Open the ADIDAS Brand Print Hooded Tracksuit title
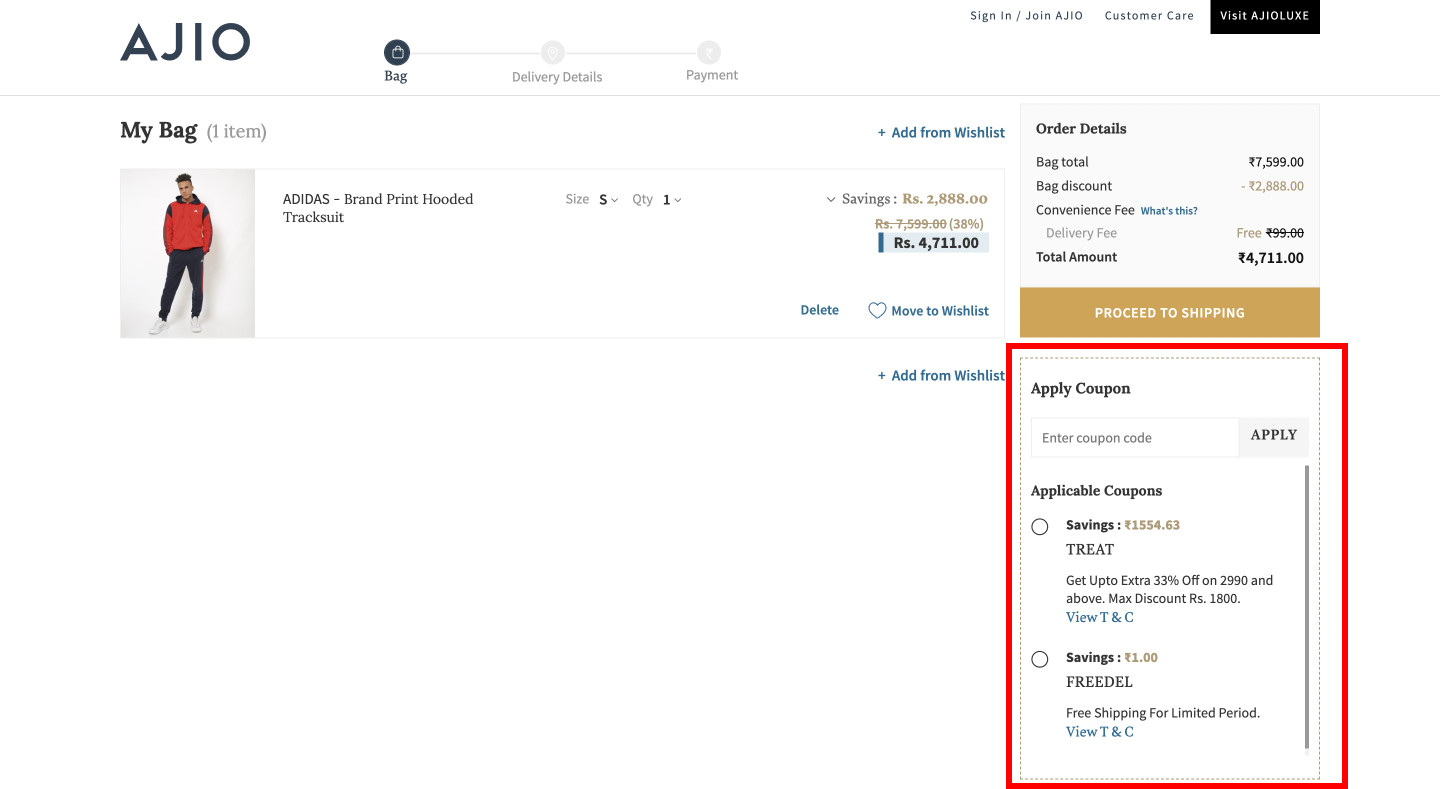Viewport: 1440px width, 789px height. [378, 208]
